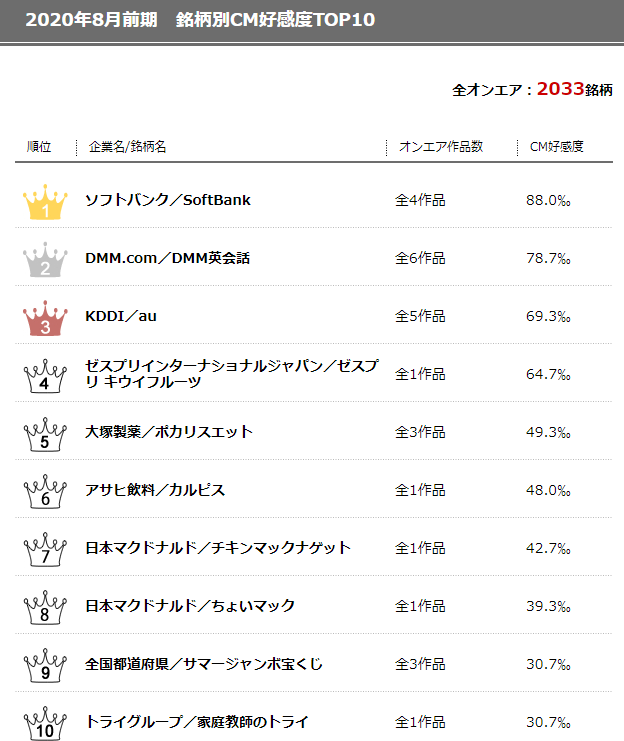Click the rank 6 crown icon
Viewport: 624px width, 741px height.
tap(45, 492)
